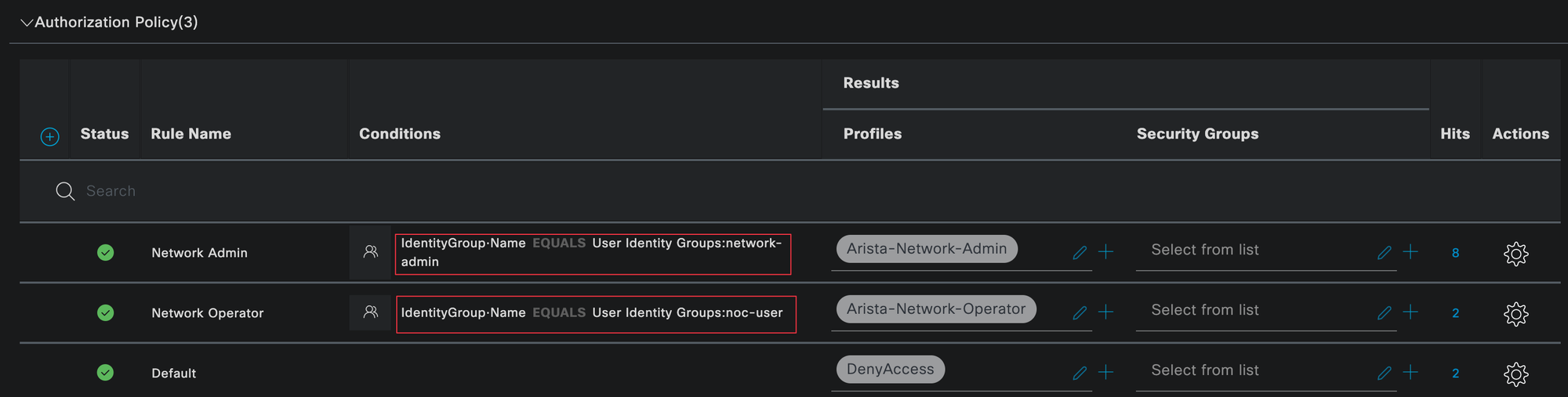
Task: Toggle the status check of Default rule
Action: (105, 373)
